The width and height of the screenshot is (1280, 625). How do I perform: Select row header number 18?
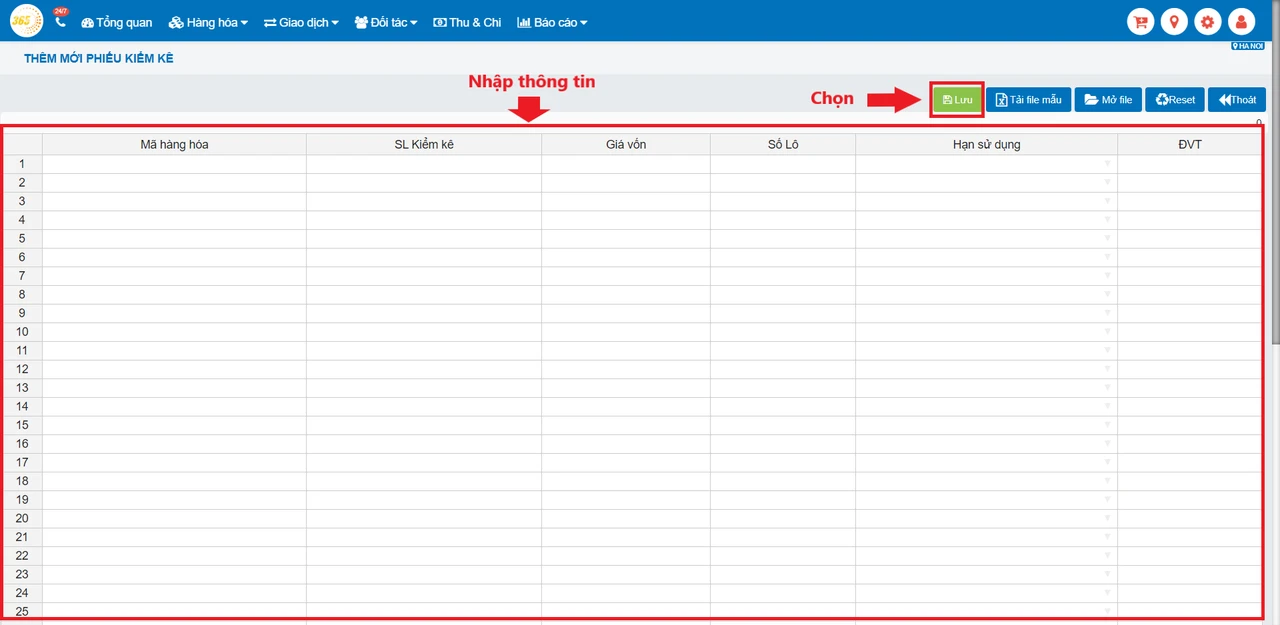[x=22, y=481]
